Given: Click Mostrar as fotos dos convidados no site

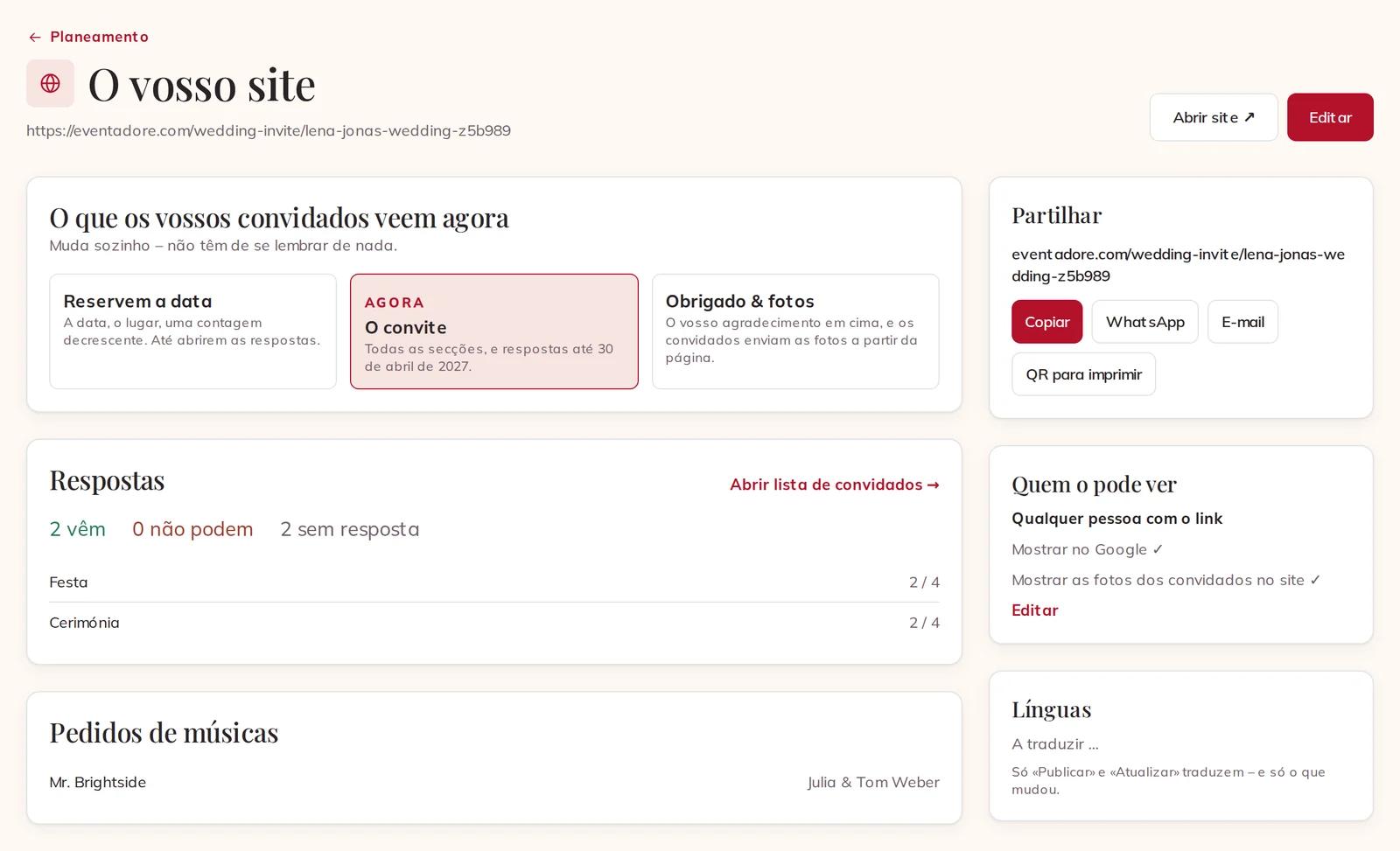Looking at the screenshot, I should click(x=1166, y=580).
